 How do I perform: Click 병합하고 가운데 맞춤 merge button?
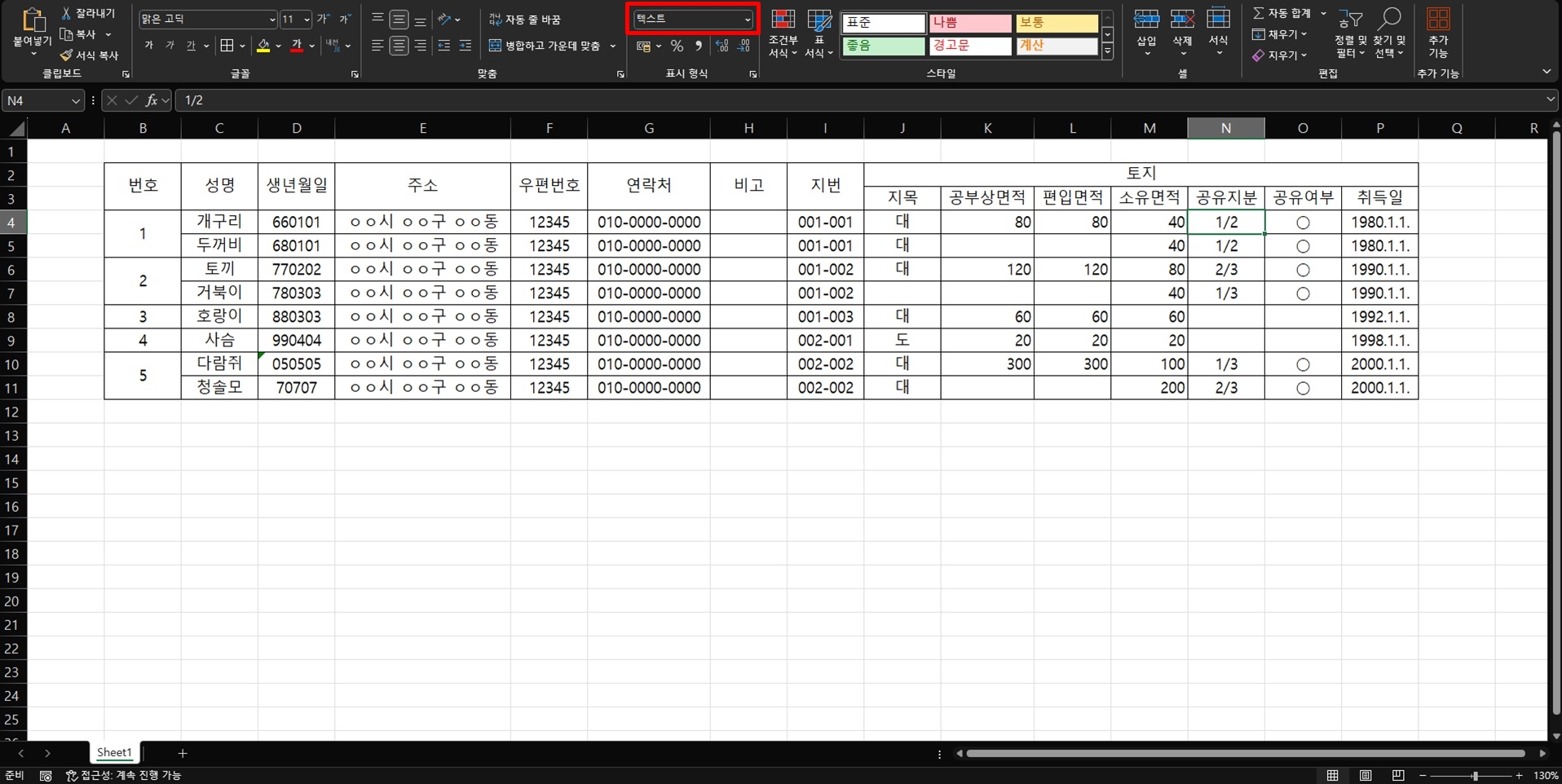[545, 46]
